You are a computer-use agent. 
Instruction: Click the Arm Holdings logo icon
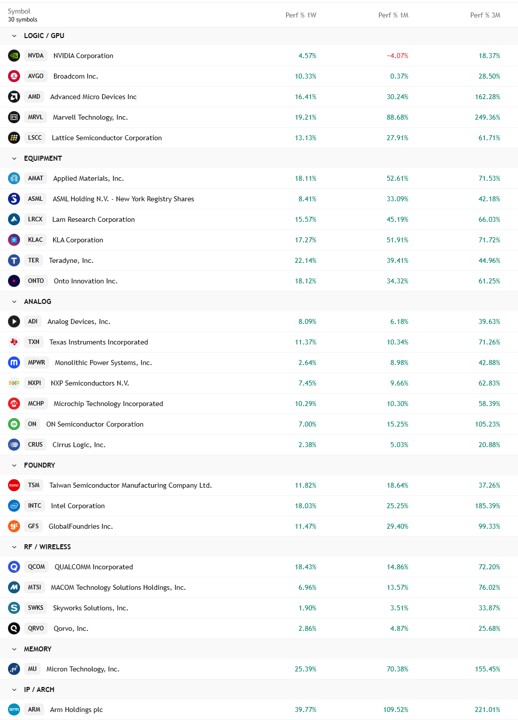14,709
